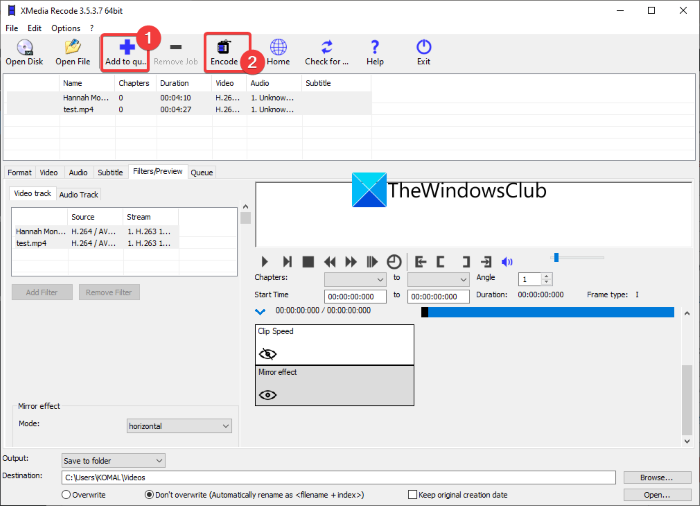Mute the preview audio speaker icon
This screenshot has height=506, width=700.
[x=507, y=262]
